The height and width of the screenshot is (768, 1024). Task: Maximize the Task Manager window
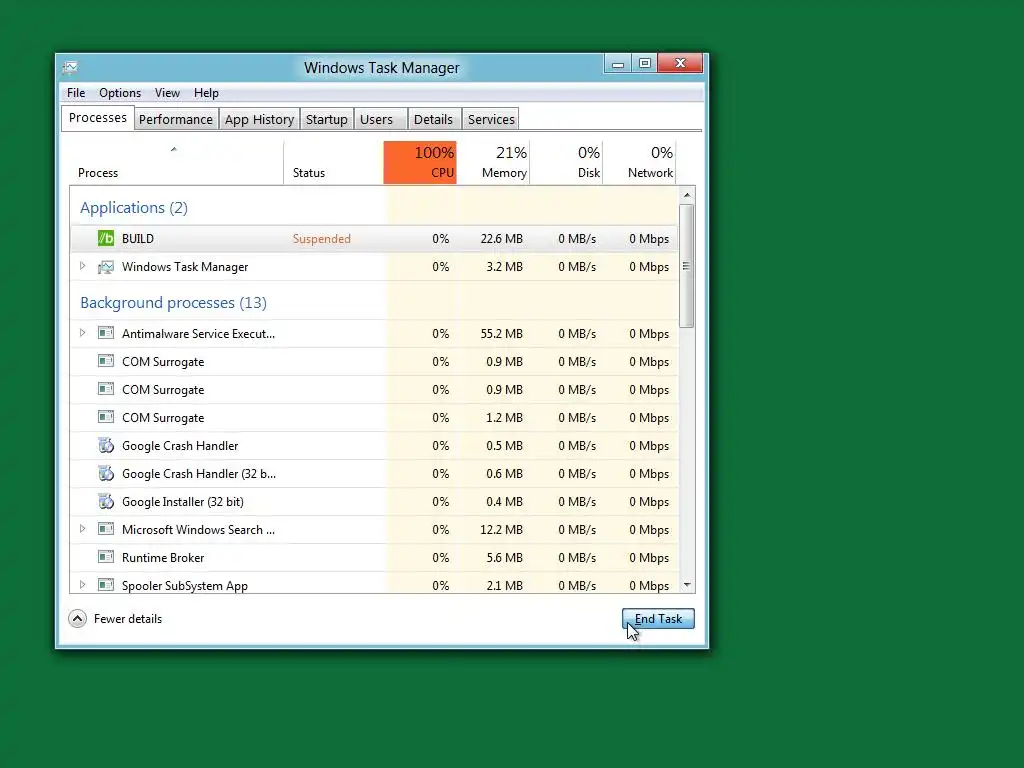pos(645,63)
